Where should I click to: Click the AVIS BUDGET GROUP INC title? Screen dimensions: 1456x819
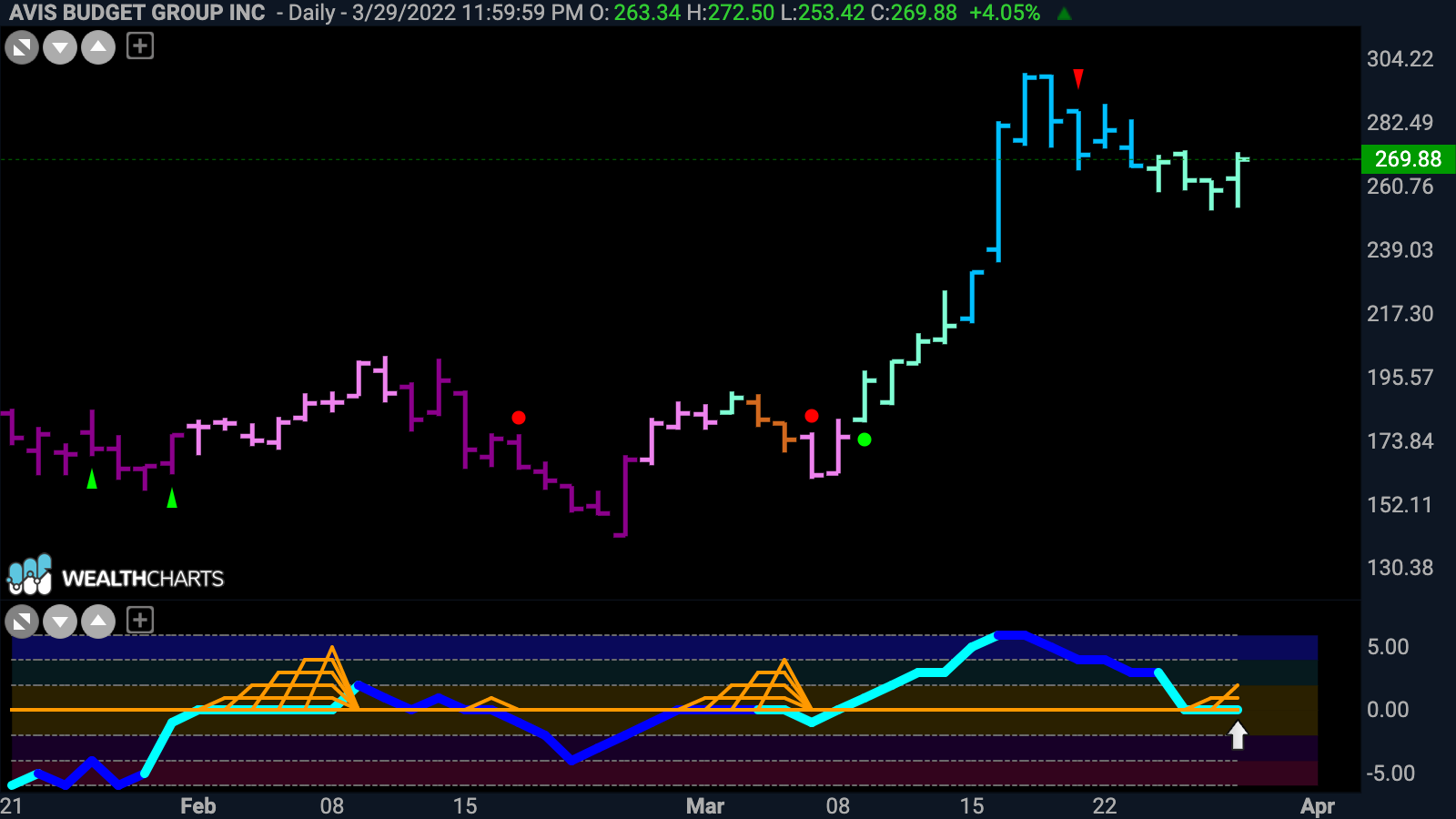point(137,13)
